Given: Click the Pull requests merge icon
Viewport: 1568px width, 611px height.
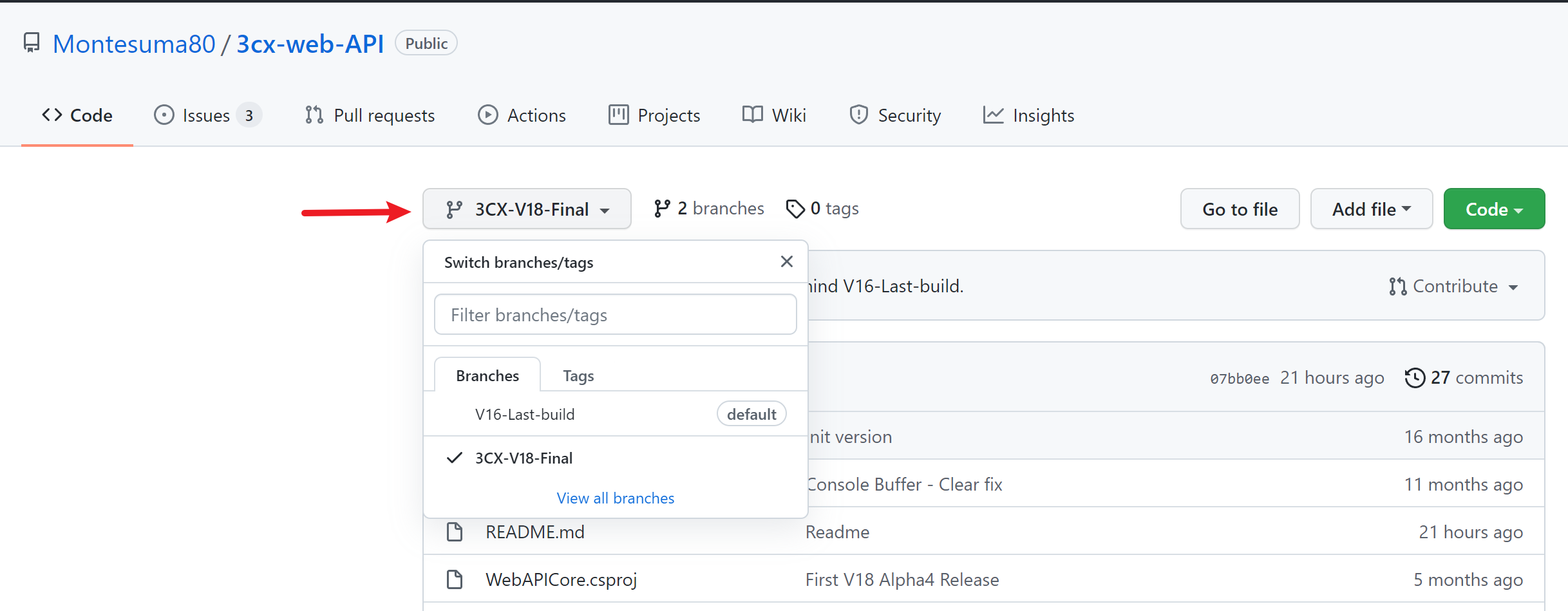Looking at the screenshot, I should [314, 115].
